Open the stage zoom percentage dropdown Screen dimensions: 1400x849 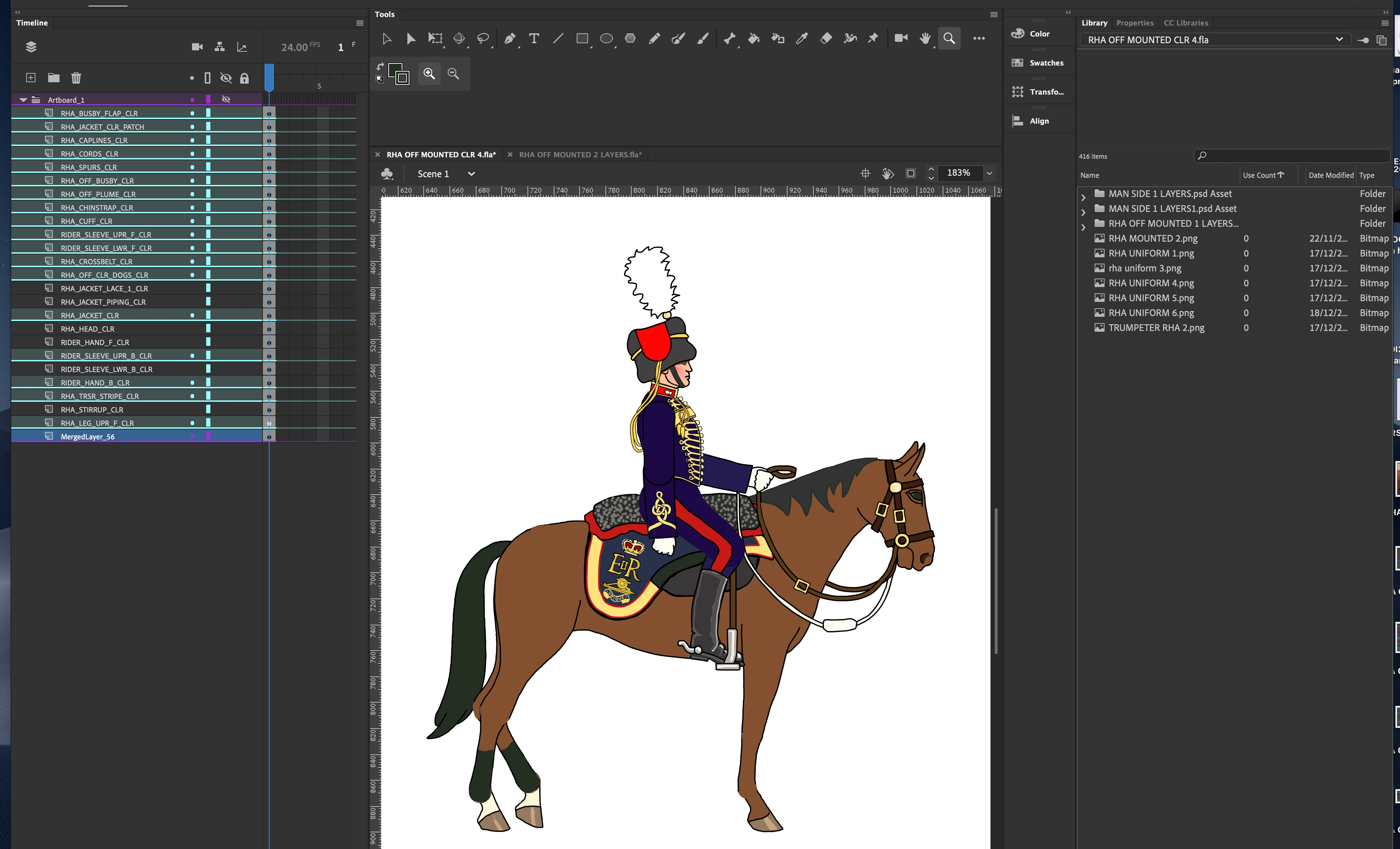[x=989, y=173]
